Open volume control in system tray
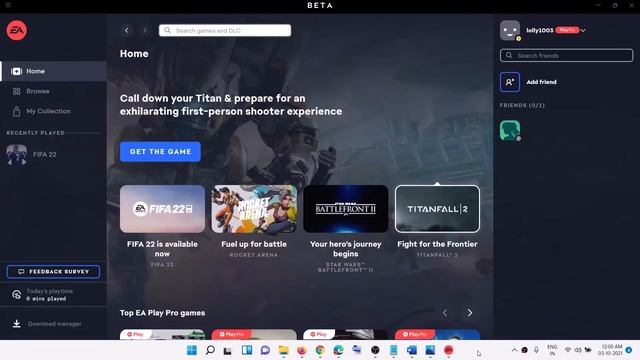This screenshot has width=640, height=360. [x=578, y=350]
